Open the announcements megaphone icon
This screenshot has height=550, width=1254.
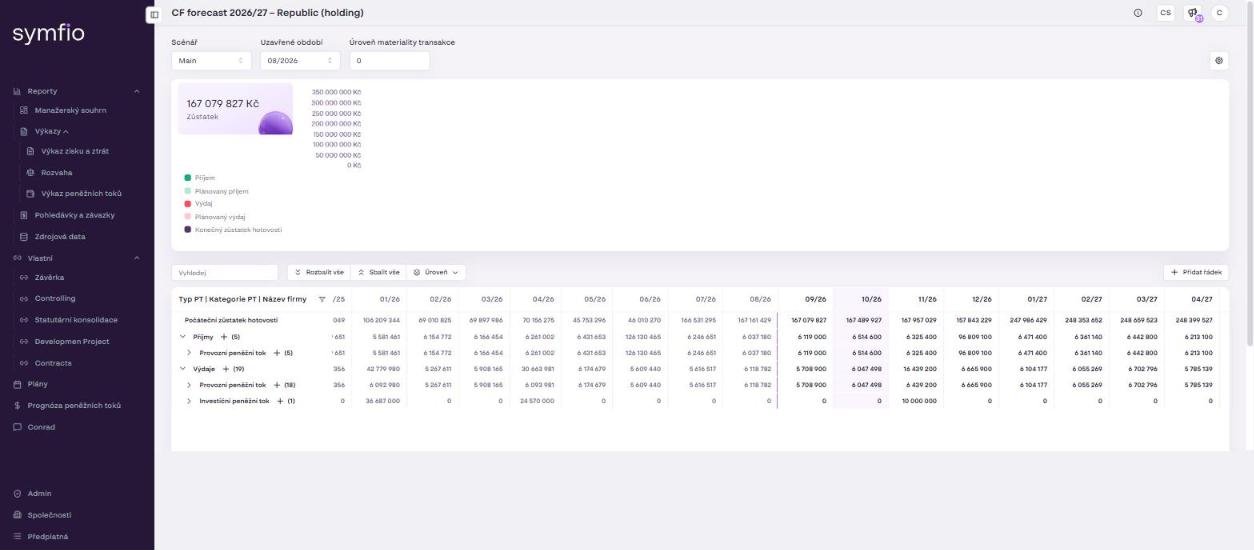(x=1193, y=13)
